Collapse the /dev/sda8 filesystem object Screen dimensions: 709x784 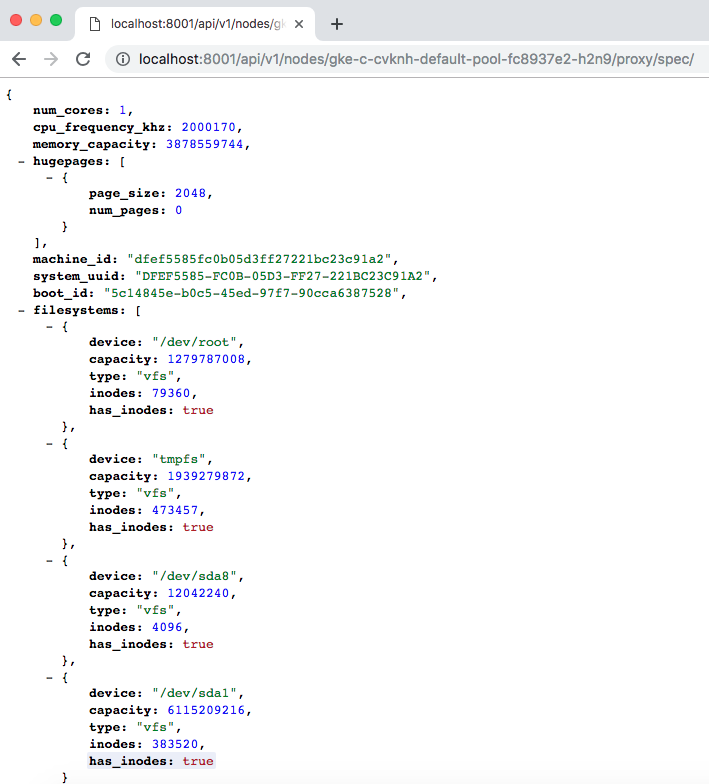pyautogui.click(x=49, y=560)
